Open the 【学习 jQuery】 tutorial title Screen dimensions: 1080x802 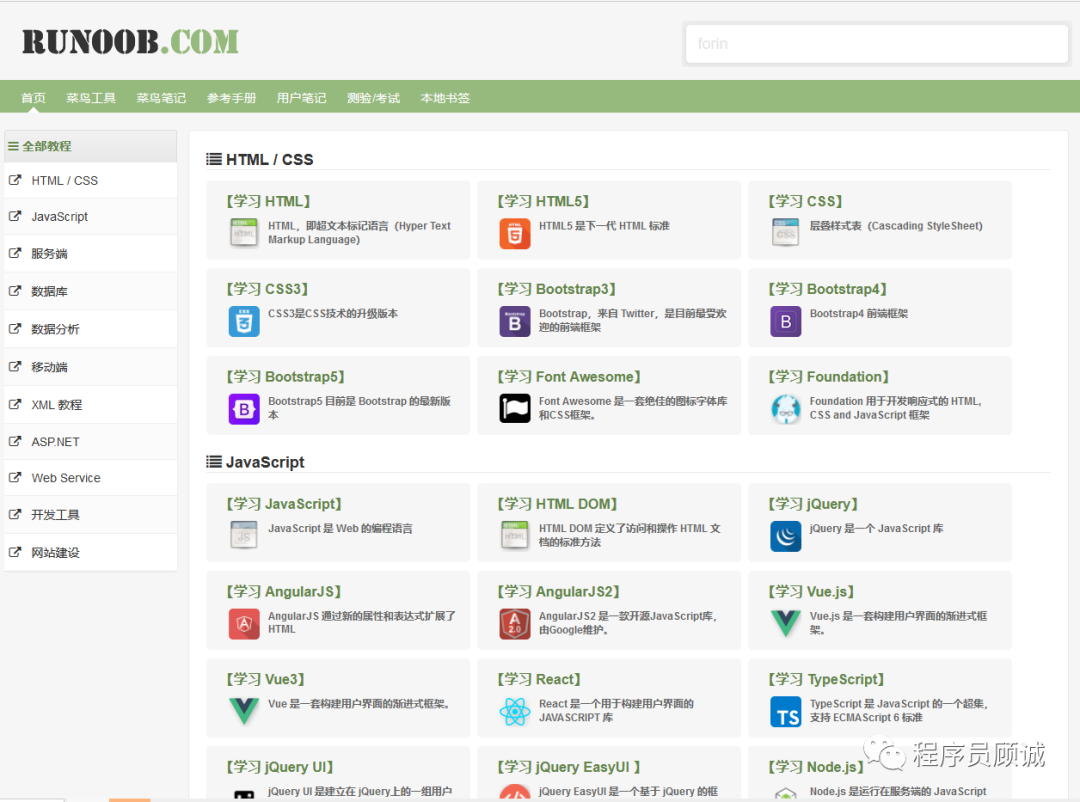[813, 504]
